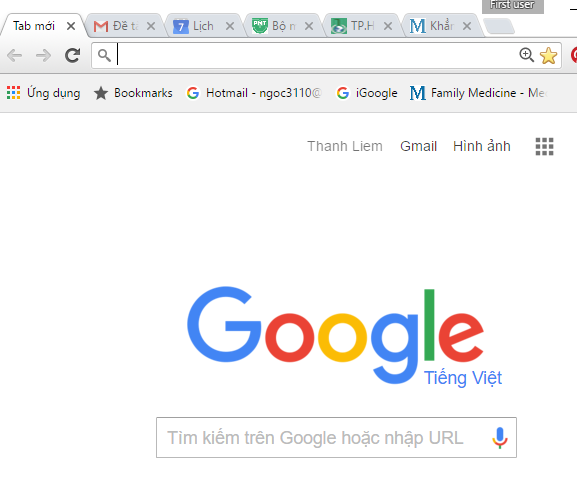Bookmark this page with the star icon
This screenshot has height=479, width=577.
(x=548, y=56)
